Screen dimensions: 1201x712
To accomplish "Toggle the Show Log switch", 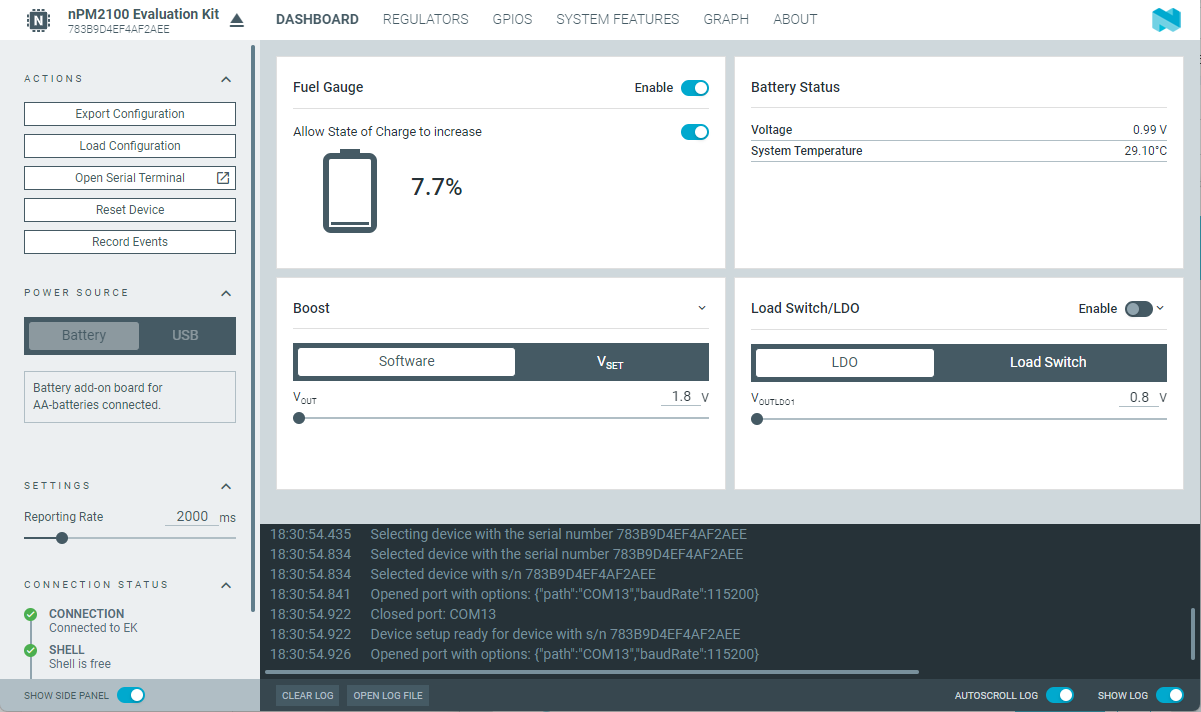I will click(1170, 695).
